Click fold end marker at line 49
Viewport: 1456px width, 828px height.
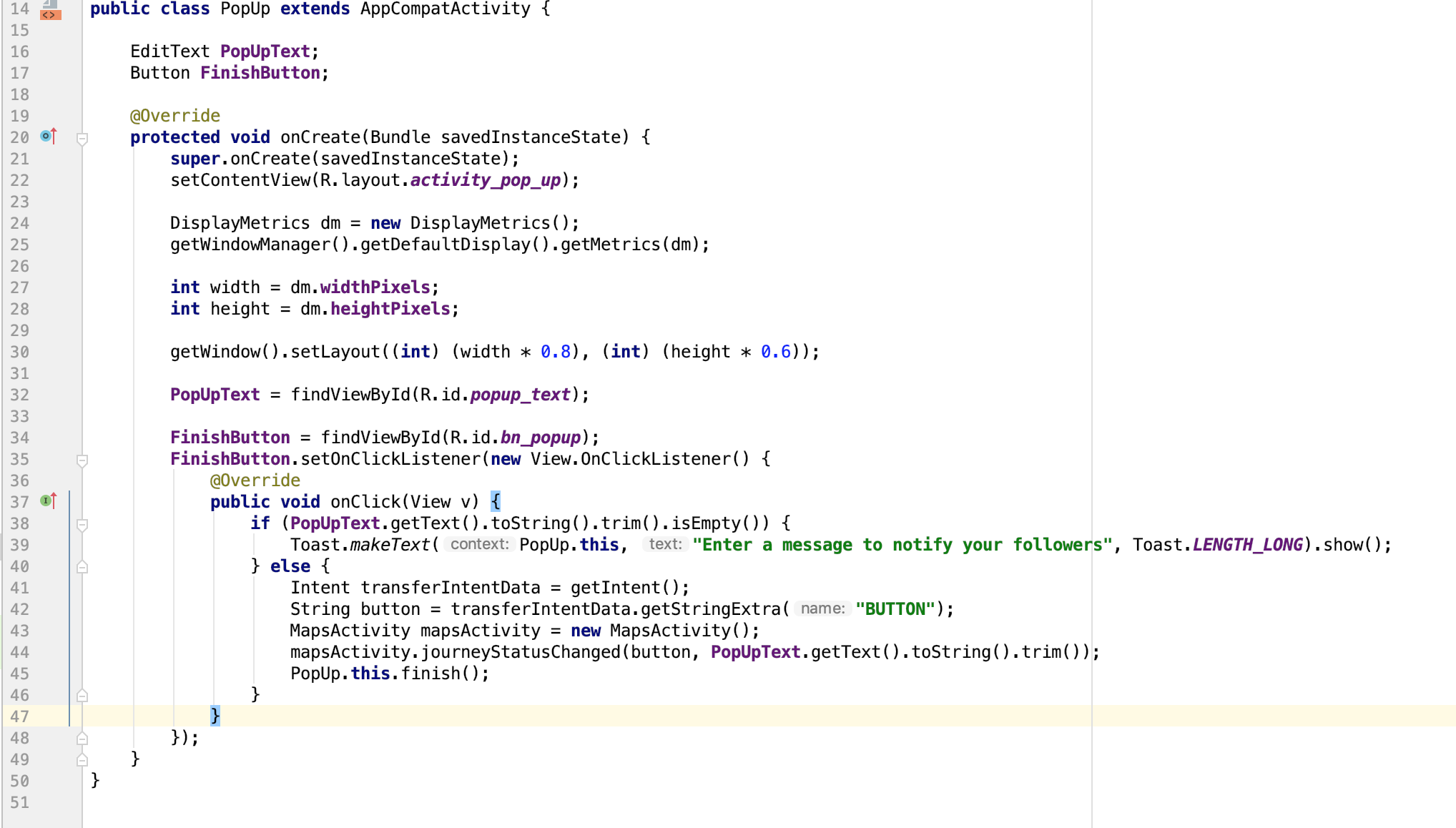(x=82, y=759)
